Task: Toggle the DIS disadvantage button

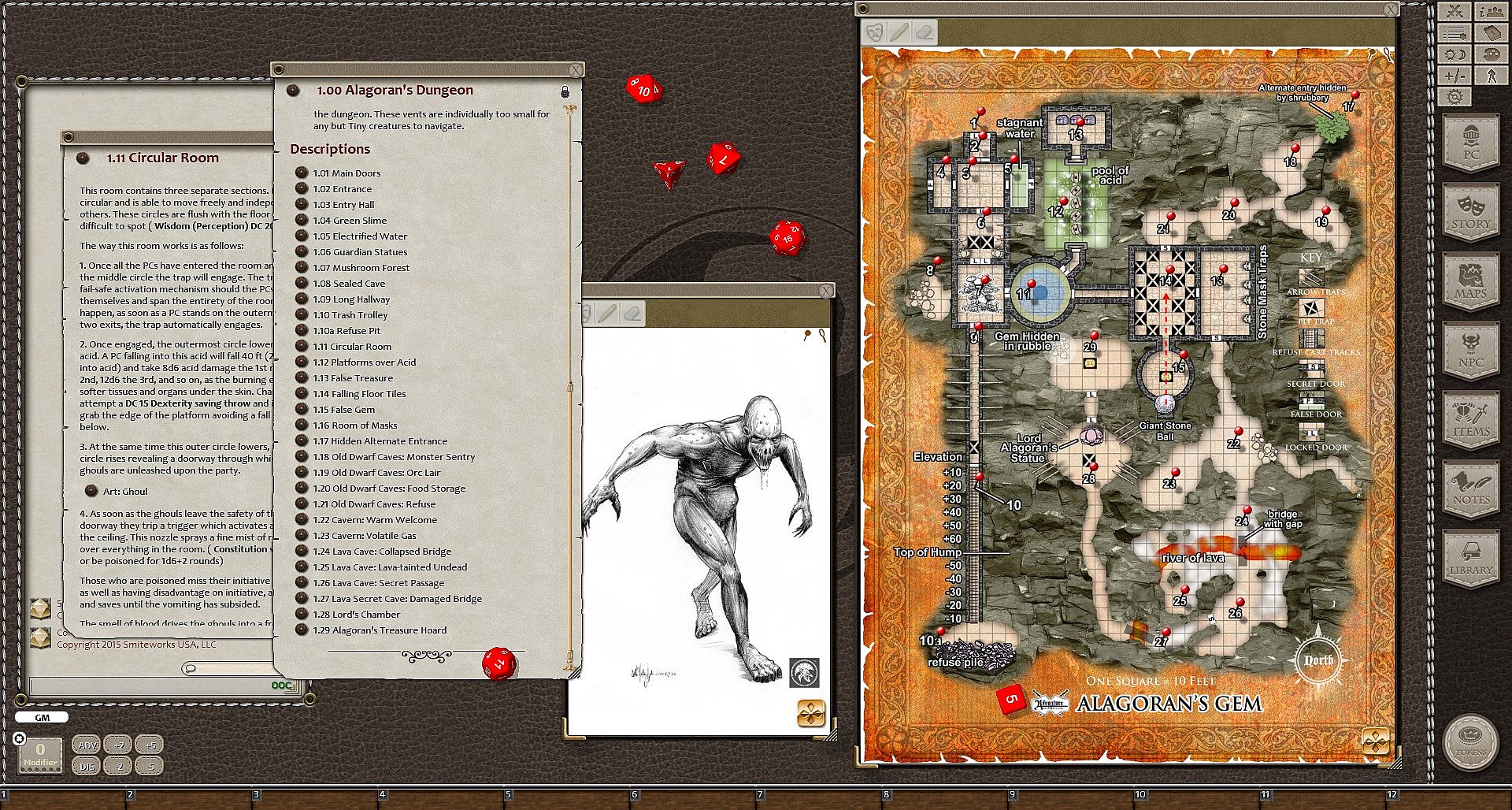Action: tap(87, 765)
